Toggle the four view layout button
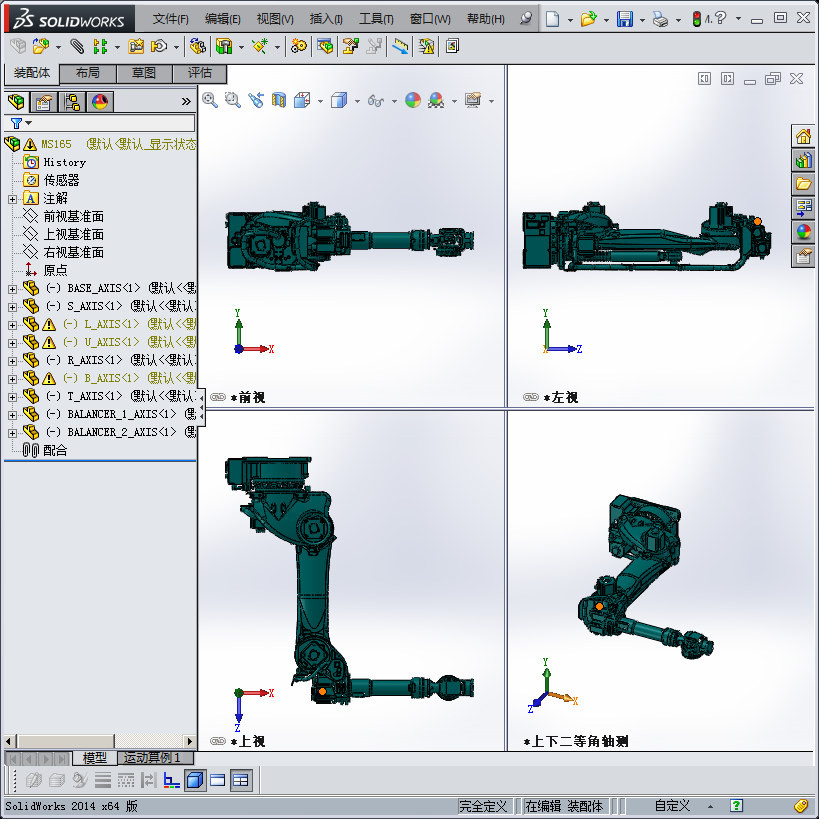This screenshot has height=819, width=819. pos(241,780)
